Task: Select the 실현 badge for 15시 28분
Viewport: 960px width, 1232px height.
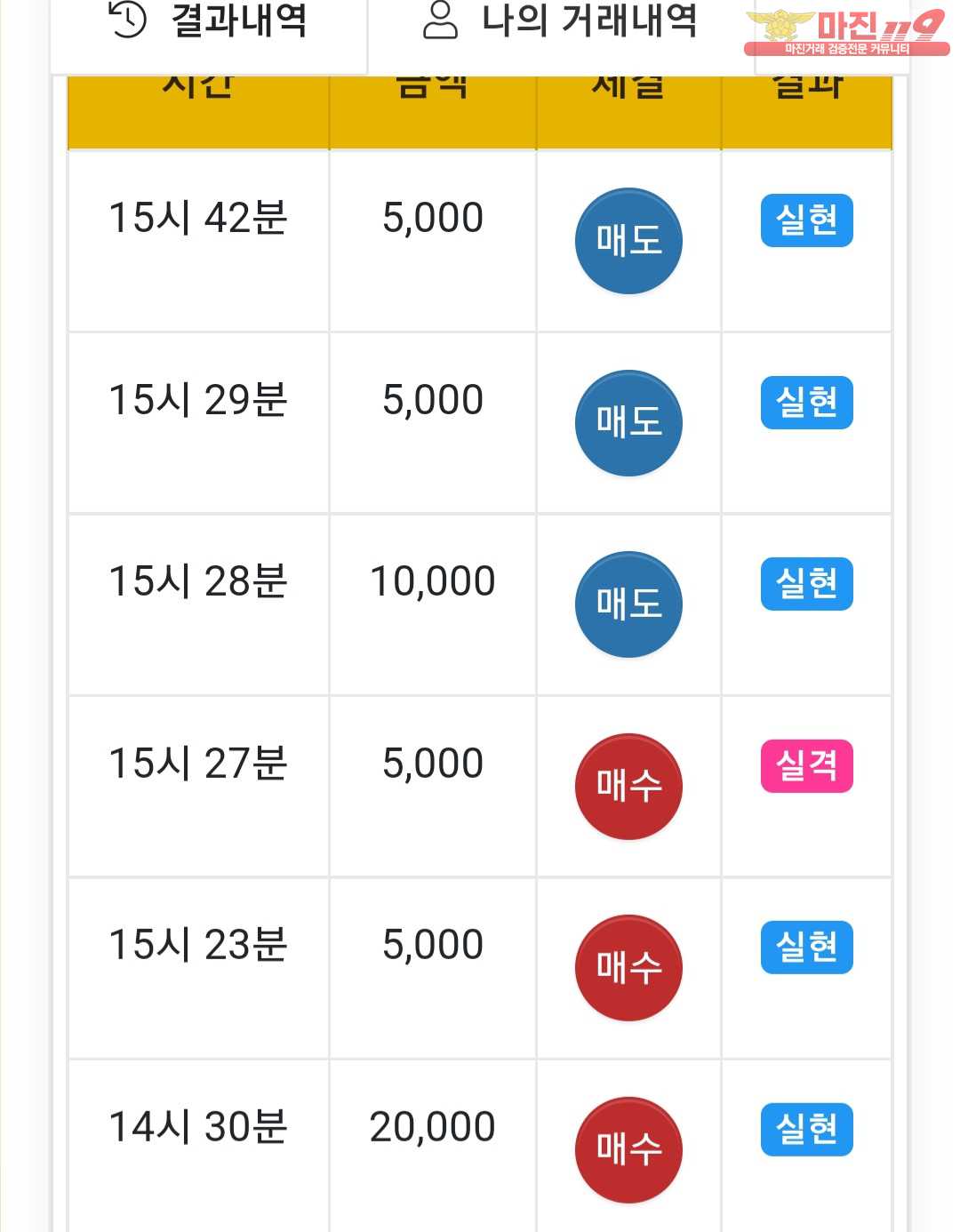Action: click(x=807, y=584)
